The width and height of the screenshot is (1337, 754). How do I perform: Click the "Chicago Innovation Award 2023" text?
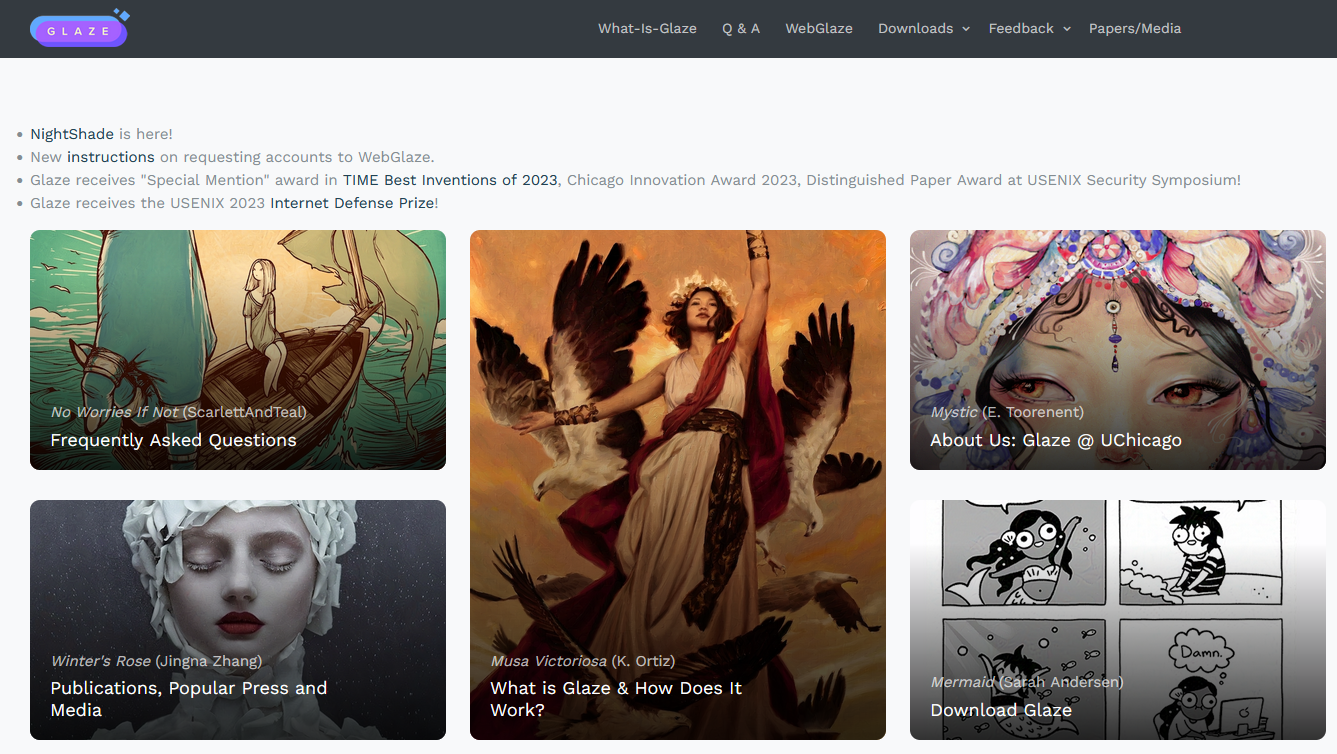pos(682,180)
